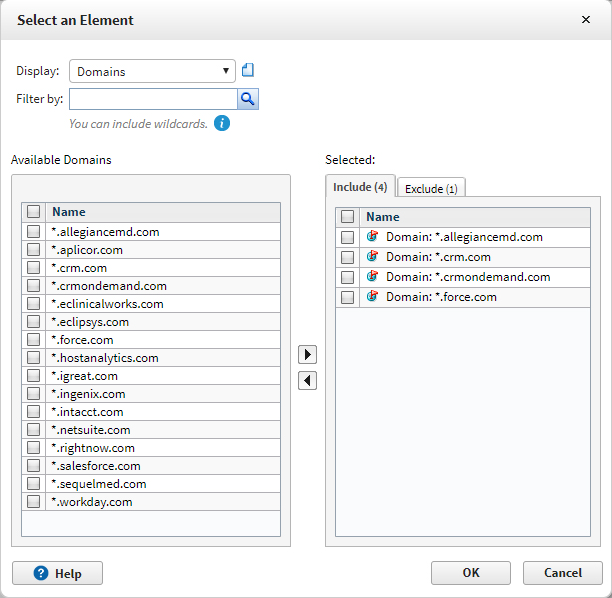
Task: Tick the *.sequelmed.com checkbox
Action: pyautogui.click(x=34, y=483)
